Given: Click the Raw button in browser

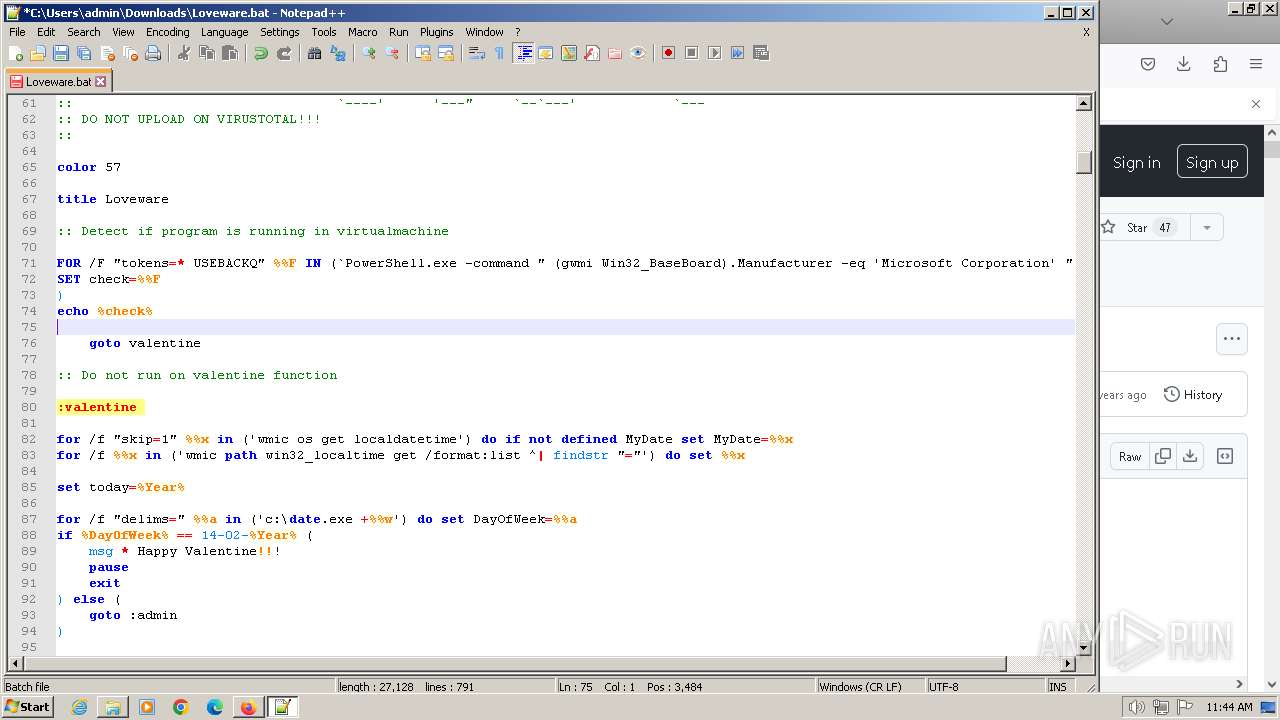Looking at the screenshot, I should pos(1130,456).
